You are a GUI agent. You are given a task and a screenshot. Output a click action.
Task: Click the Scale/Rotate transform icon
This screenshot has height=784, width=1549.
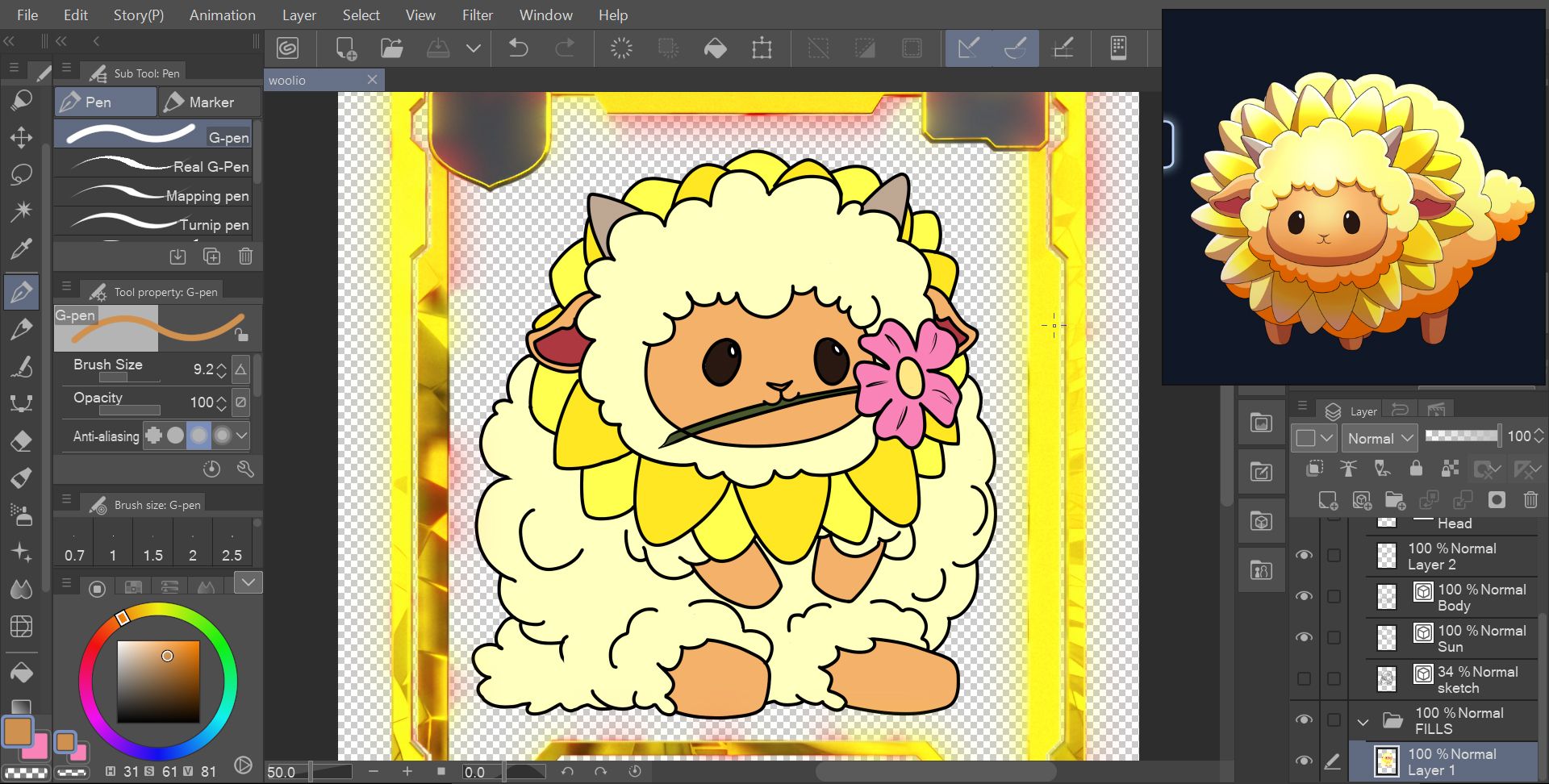762,48
